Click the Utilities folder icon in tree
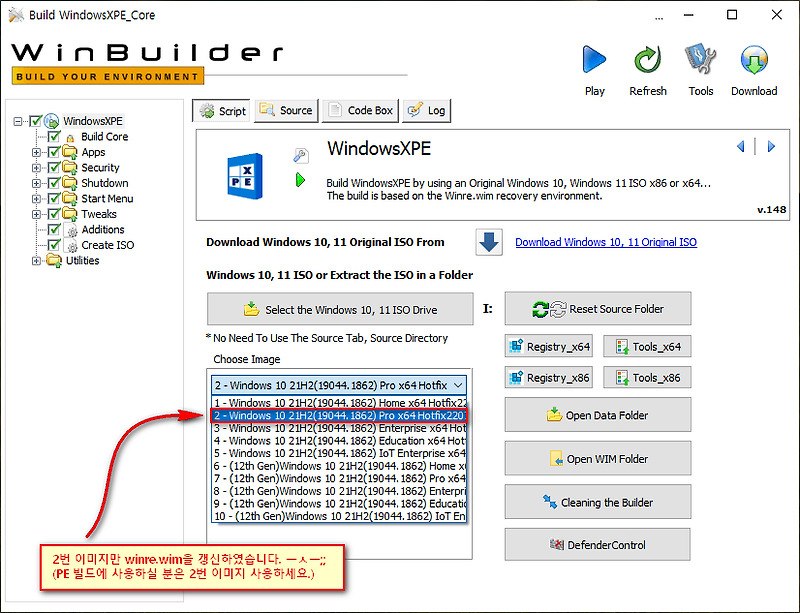Screen dimensions: 800x613 tap(54, 260)
